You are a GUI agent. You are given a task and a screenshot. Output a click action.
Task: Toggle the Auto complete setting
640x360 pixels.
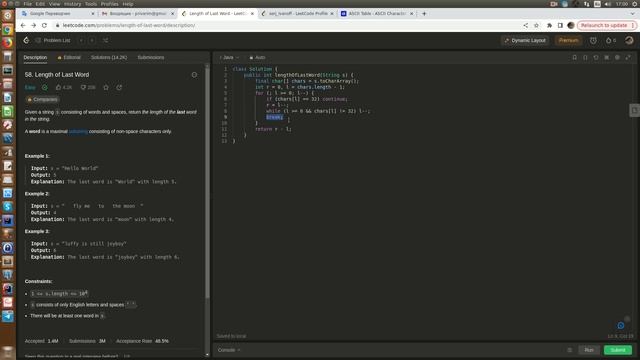[x=257, y=58]
